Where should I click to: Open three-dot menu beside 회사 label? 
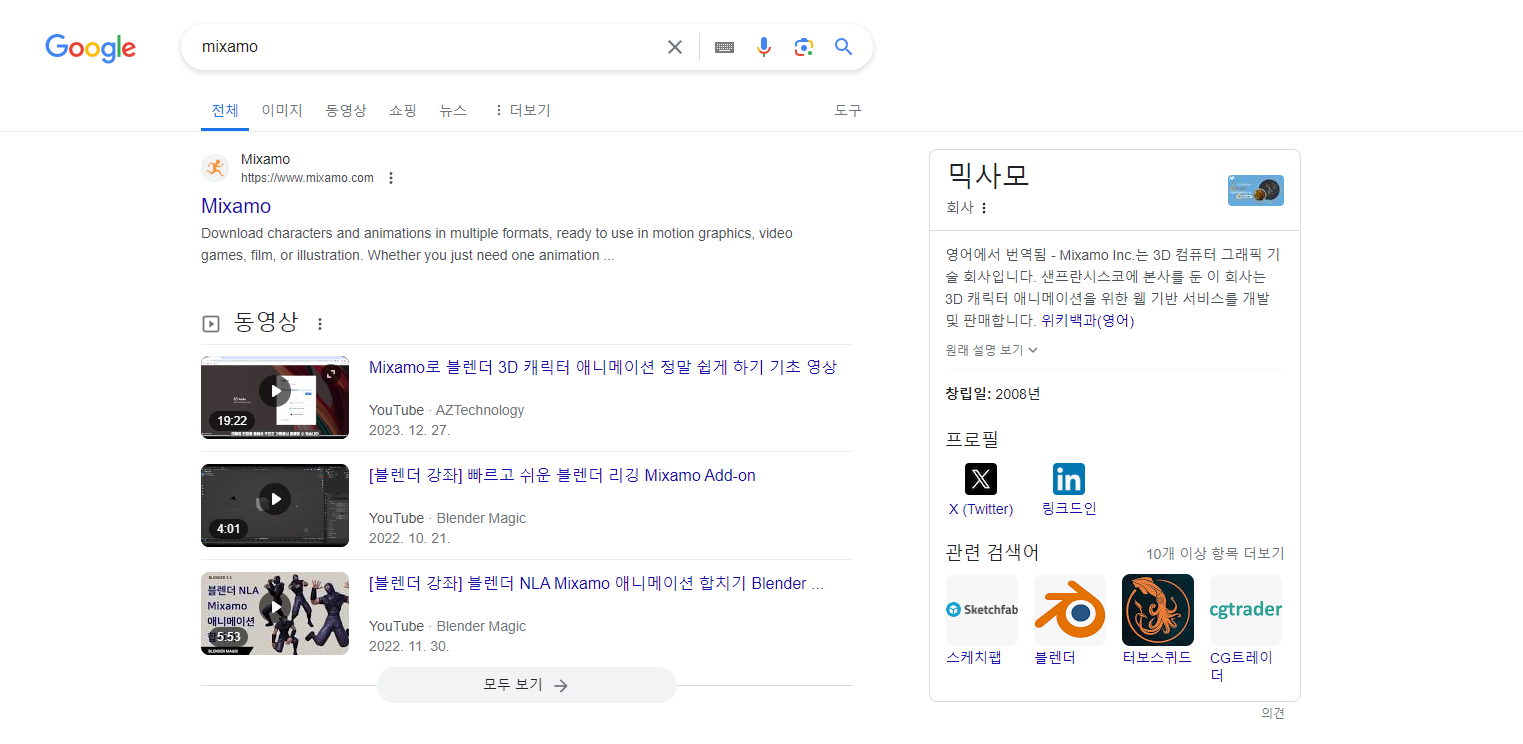pos(984,208)
